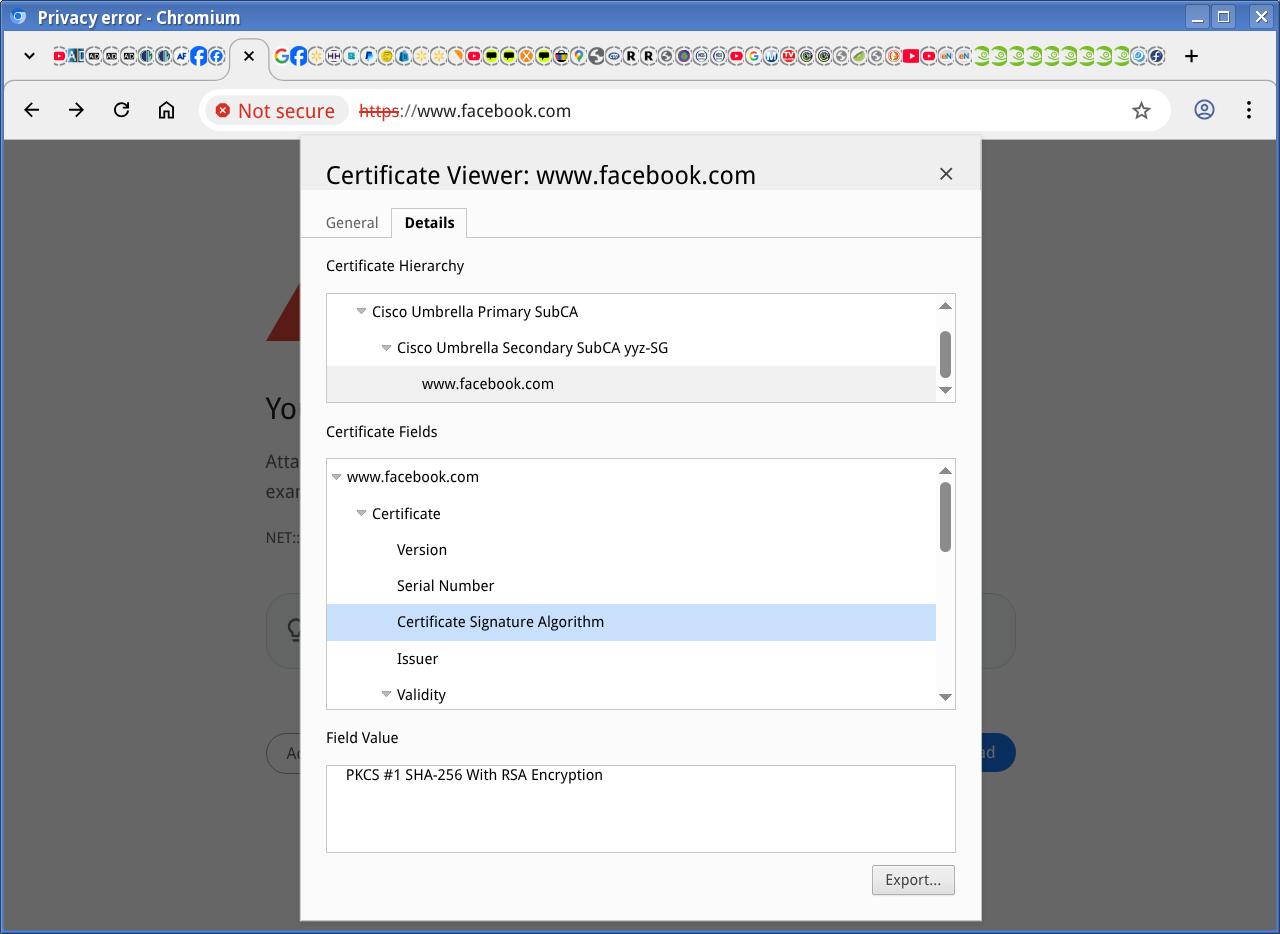Switch to the DuckDuckGo favicon tab
The width and height of the screenshot is (1280, 934).
pos(893,56)
